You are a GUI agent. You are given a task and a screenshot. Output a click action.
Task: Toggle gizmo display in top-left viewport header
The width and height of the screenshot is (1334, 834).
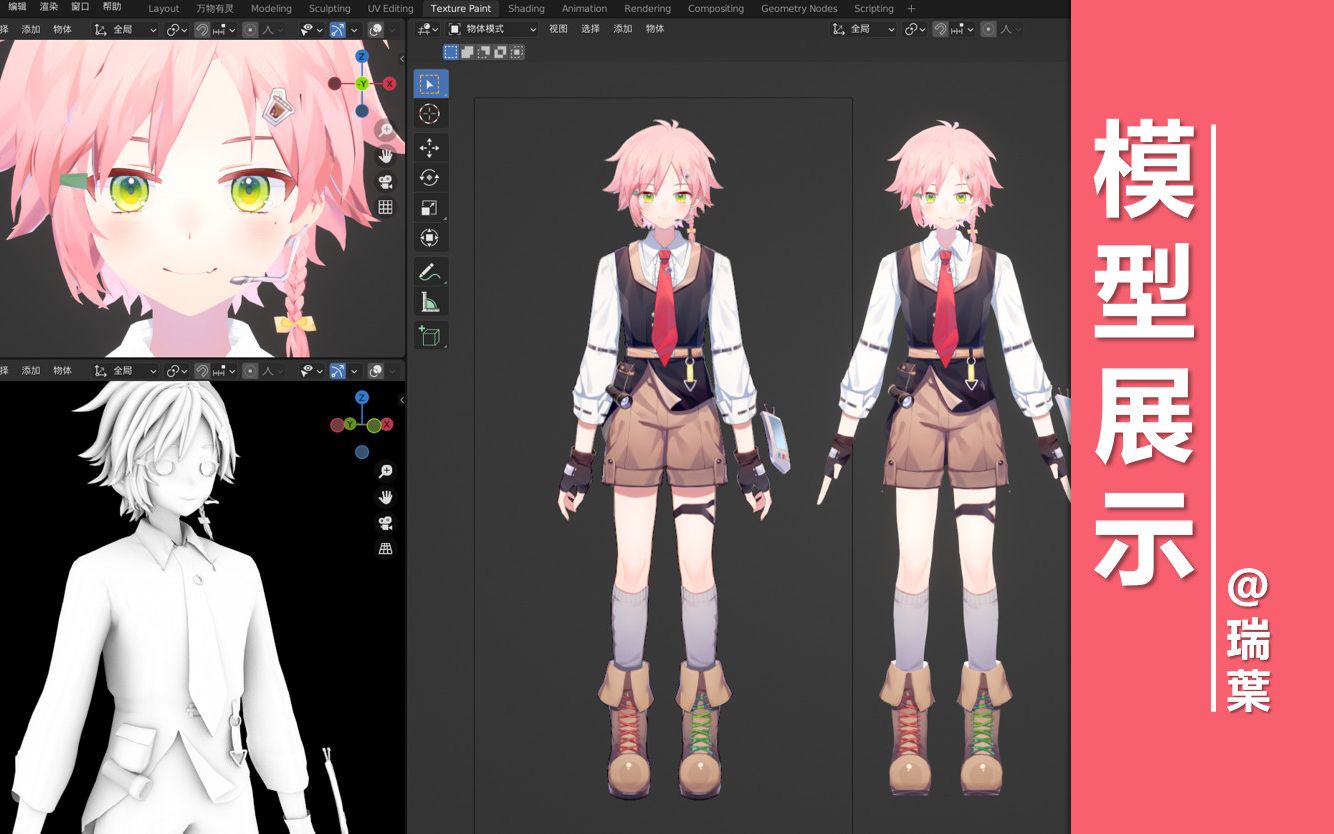pos(337,30)
